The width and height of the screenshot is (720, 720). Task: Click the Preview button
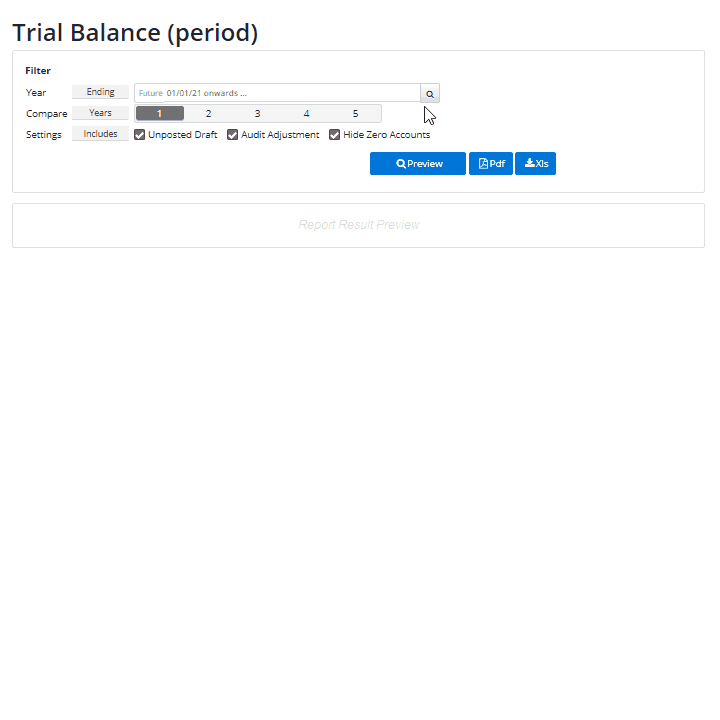click(x=418, y=163)
